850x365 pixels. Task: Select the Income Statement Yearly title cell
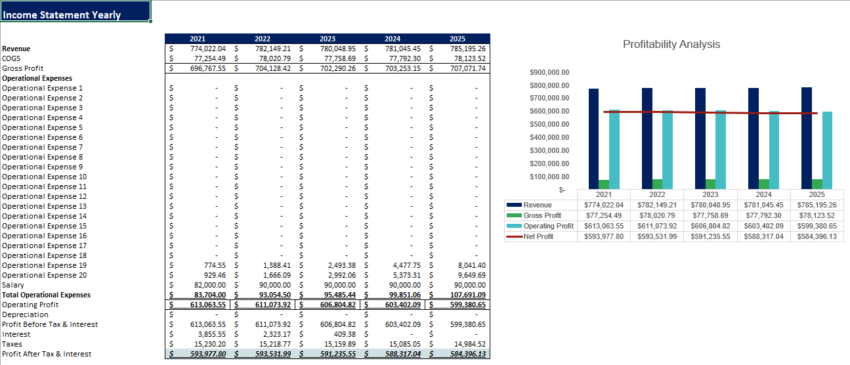75,11
